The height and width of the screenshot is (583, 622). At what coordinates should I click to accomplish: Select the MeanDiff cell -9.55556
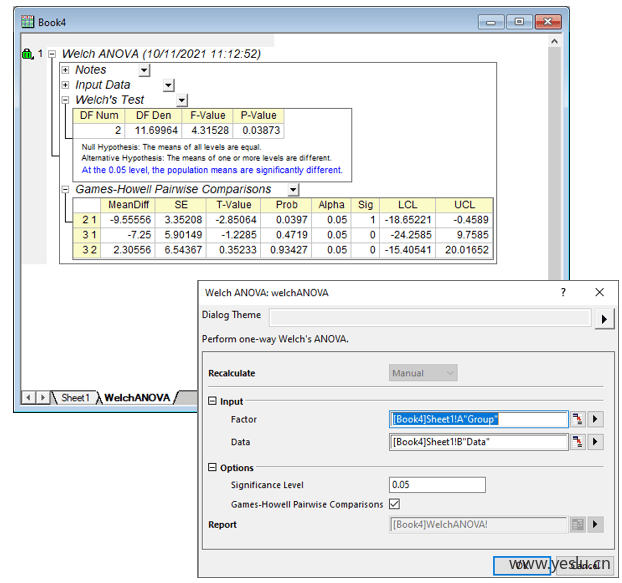(x=128, y=220)
